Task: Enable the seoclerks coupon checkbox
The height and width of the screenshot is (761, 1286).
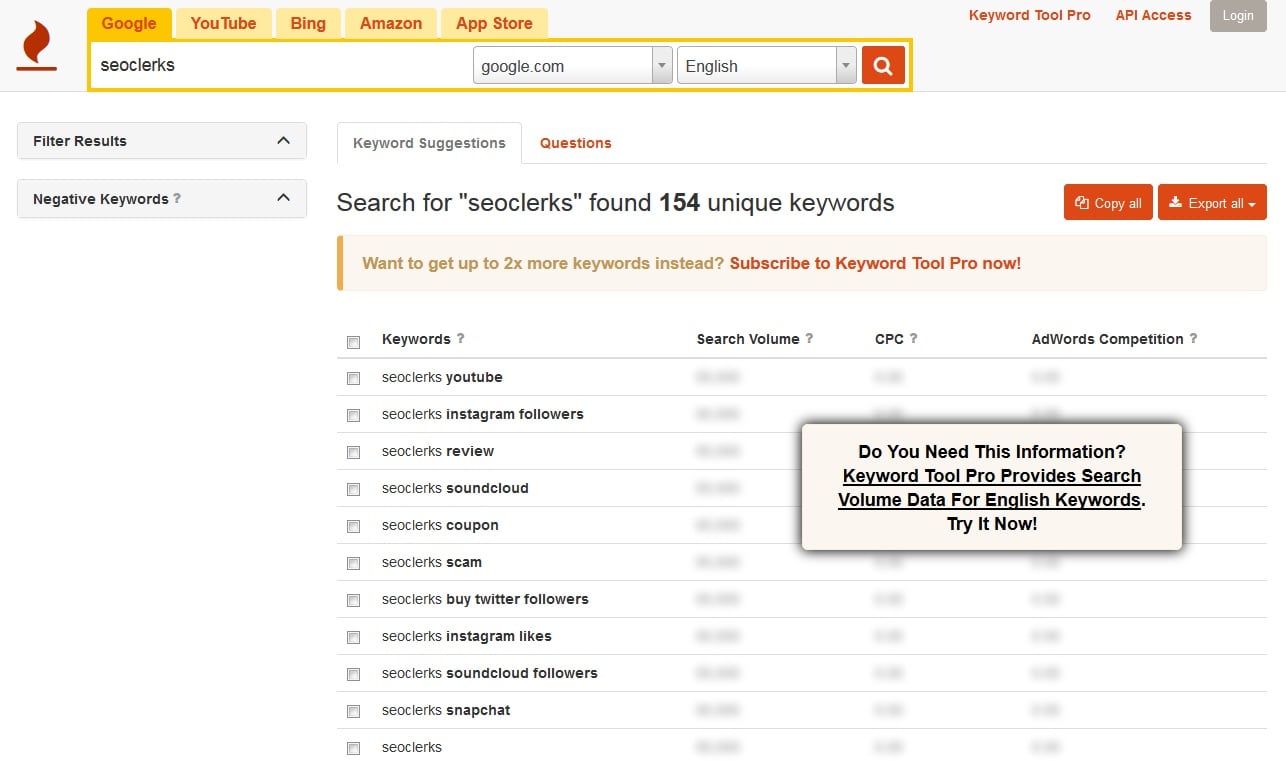Action: tap(353, 526)
